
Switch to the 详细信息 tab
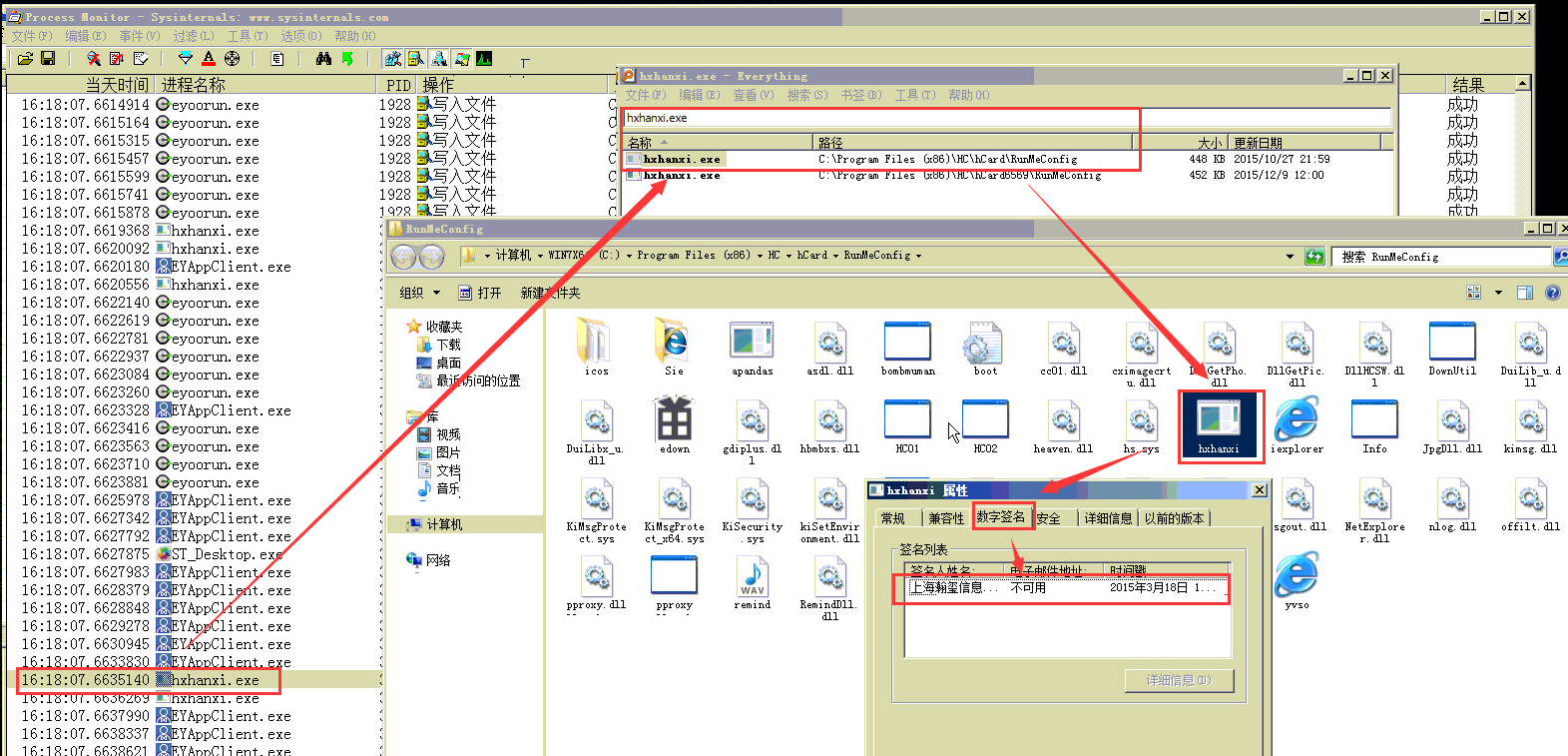click(x=1108, y=518)
